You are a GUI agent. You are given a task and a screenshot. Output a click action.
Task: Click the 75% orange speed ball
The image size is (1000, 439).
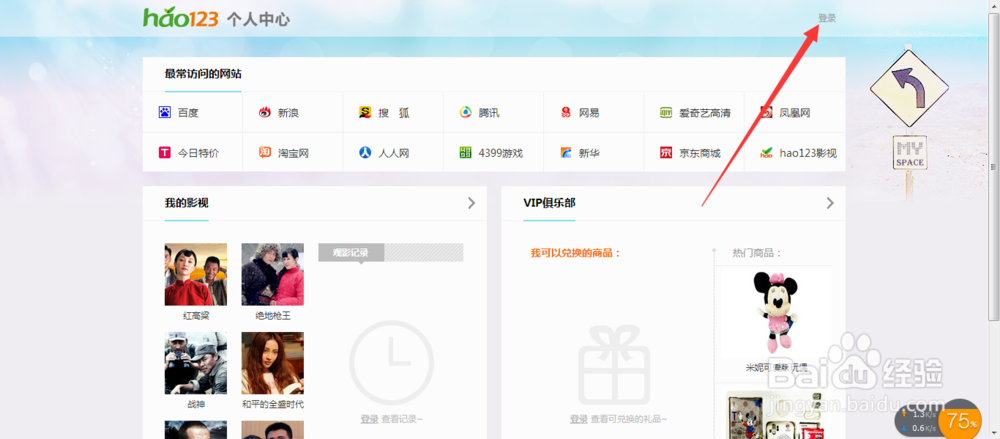click(962, 420)
